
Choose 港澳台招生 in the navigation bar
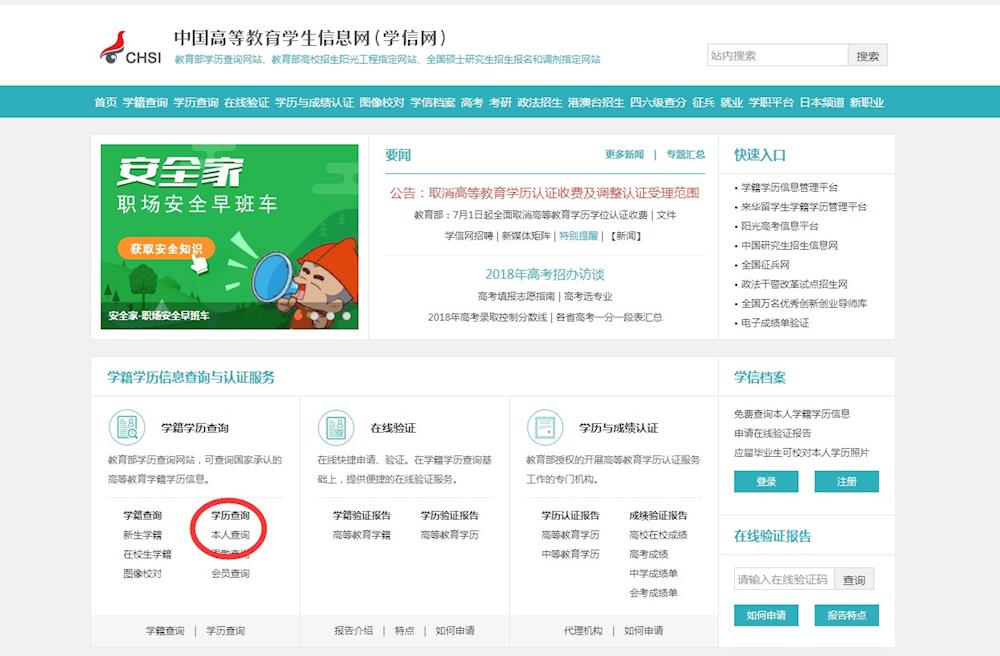596,102
